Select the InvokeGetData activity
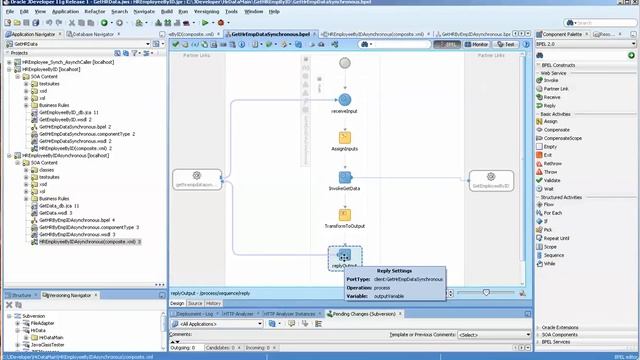This screenshot has width=640, height=360. point(344,177)
